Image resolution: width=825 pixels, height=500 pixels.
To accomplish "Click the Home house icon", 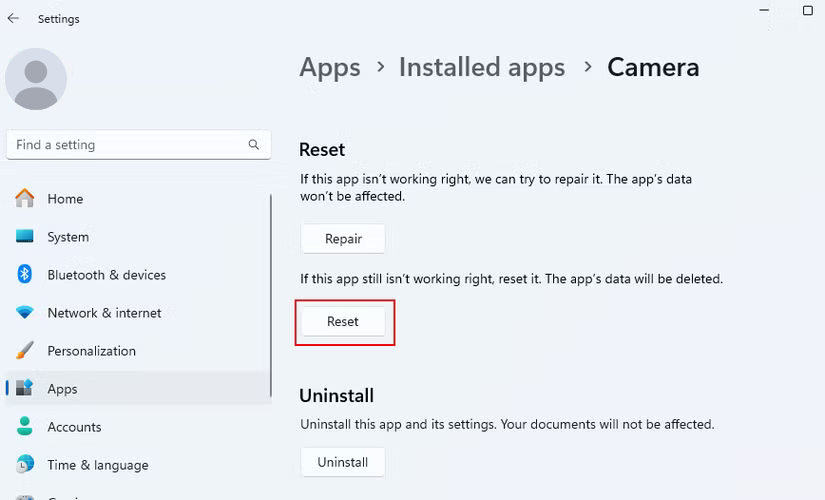I will coord(25,199).
